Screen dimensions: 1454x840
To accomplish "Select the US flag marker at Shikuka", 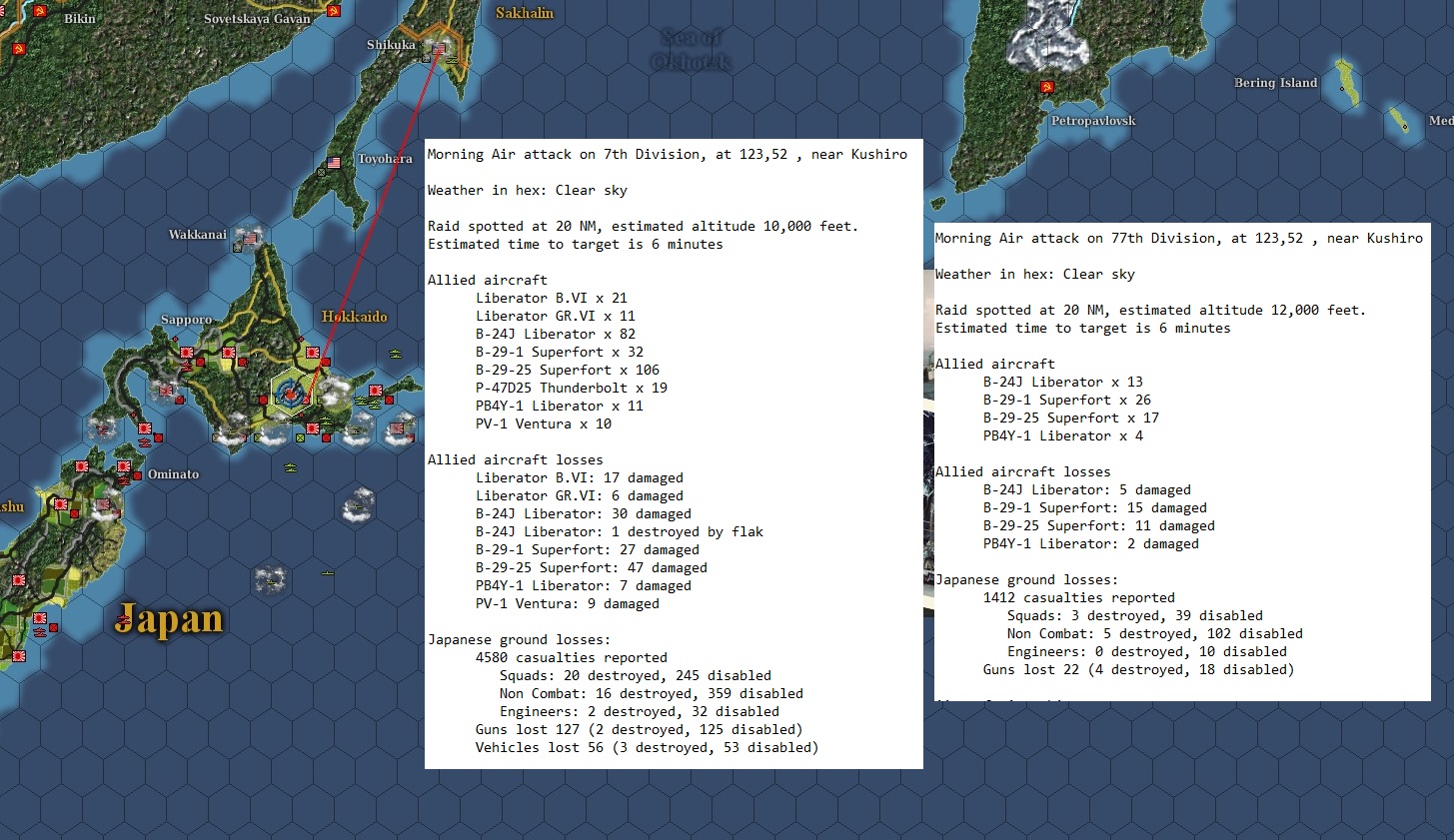I will click(440, 48).
